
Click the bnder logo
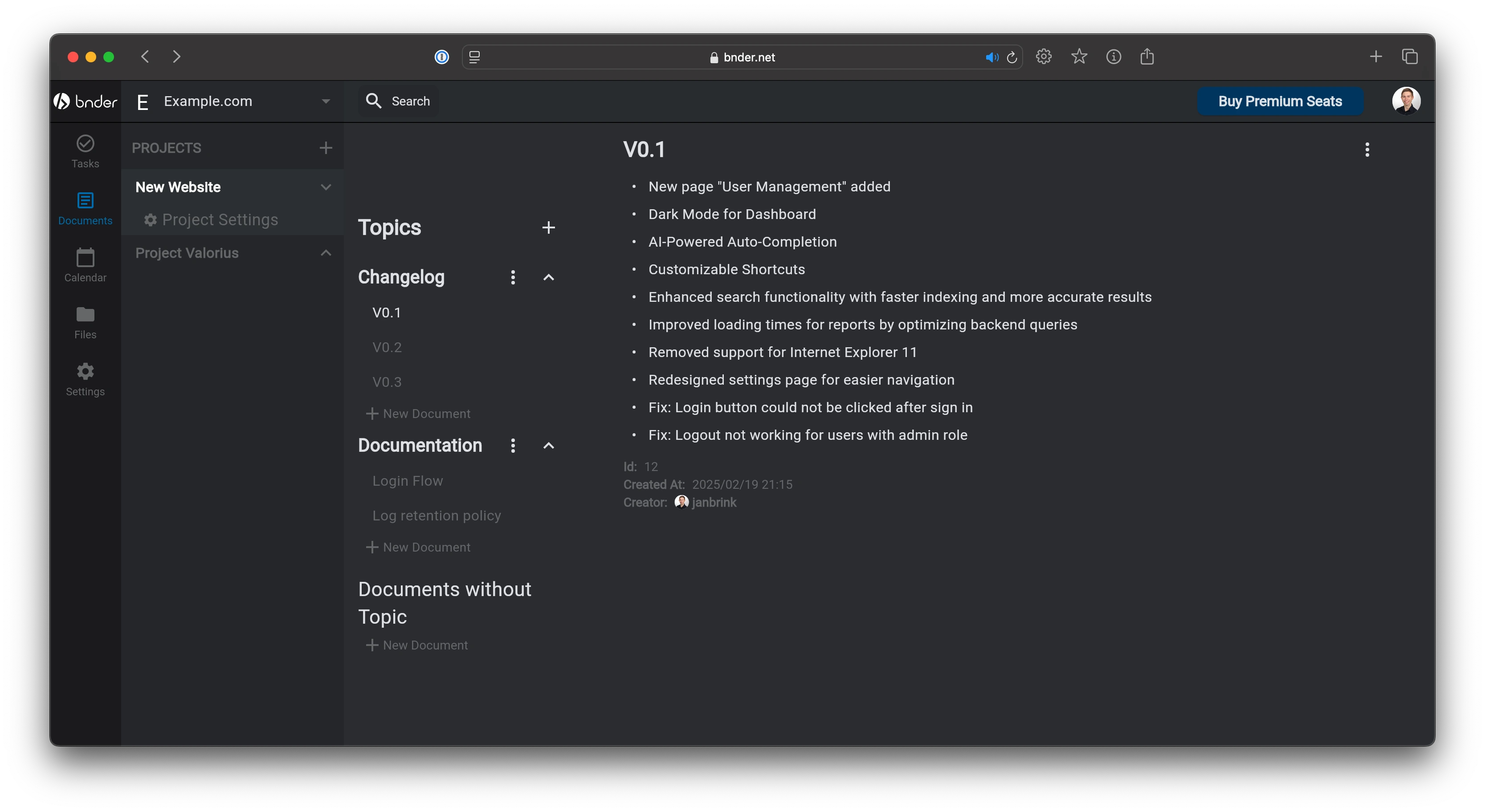coord(84,101)
